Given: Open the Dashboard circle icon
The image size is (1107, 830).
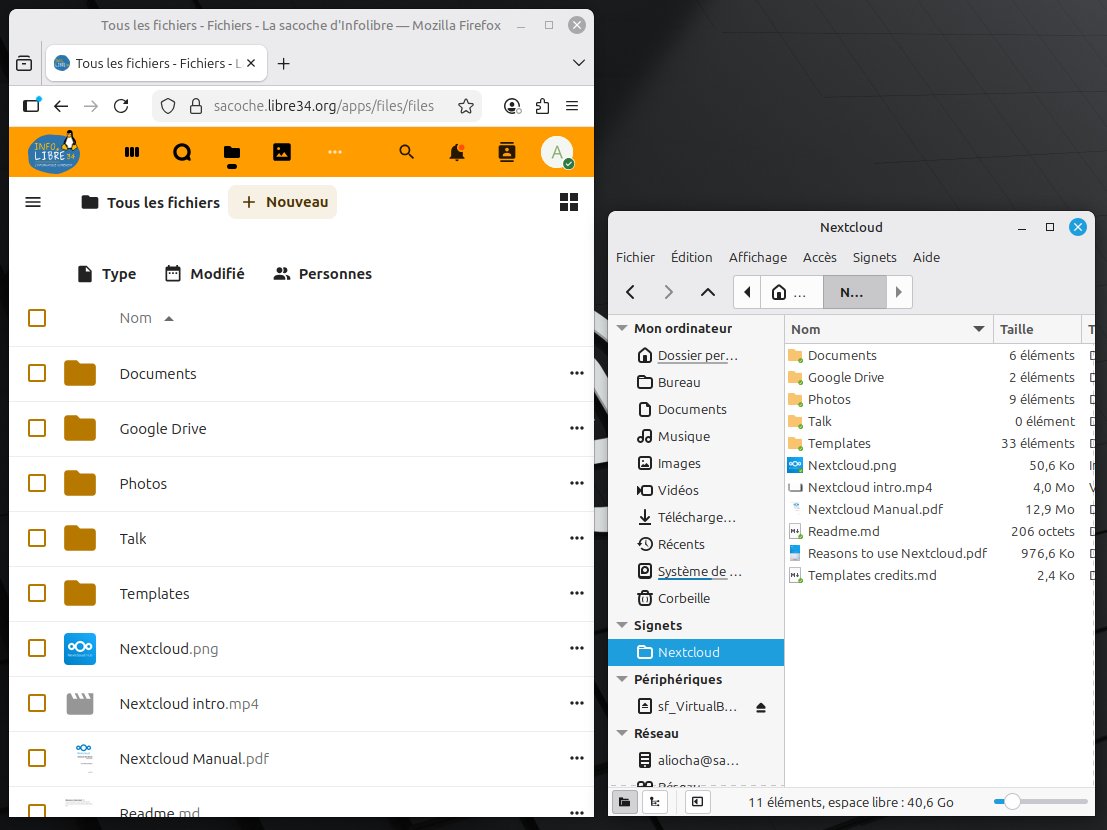Looking at the screenshot, I should (x=182, y=152).
